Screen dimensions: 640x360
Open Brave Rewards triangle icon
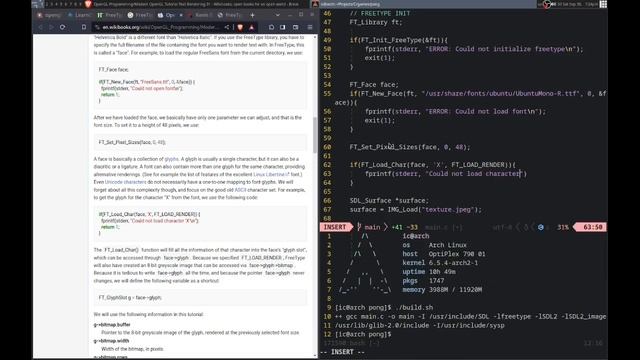pos(251,27)
